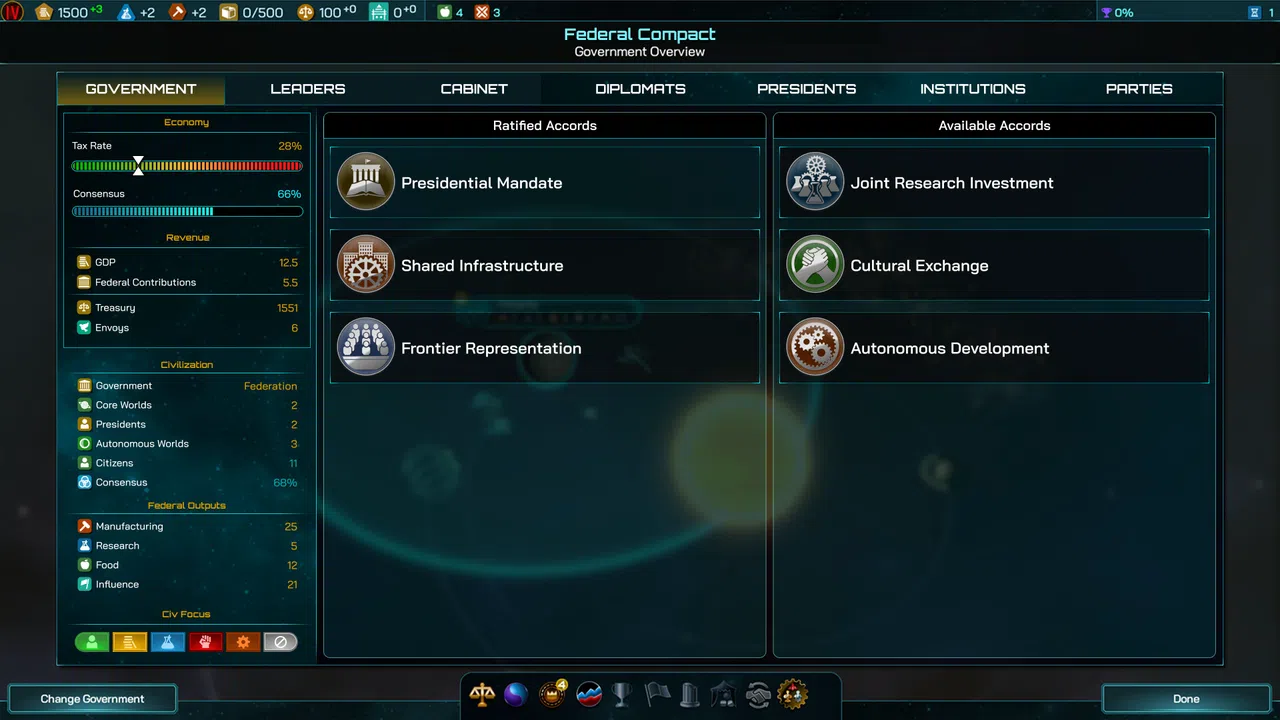The image size is (1280, 720).
Task: Switch to the Cabinet tab
Action: click(474, 89)
